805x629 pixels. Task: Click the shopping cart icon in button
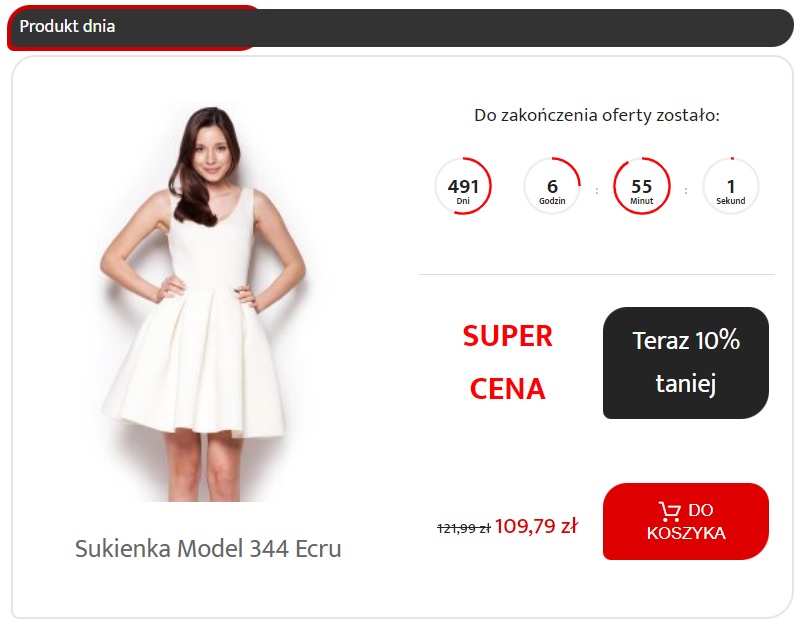tap(669, 511)
